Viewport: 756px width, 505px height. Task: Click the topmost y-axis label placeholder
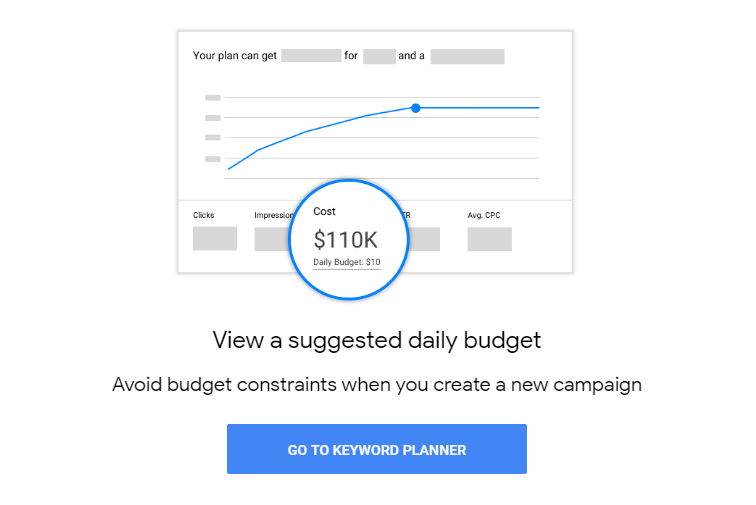click(213, 97)
